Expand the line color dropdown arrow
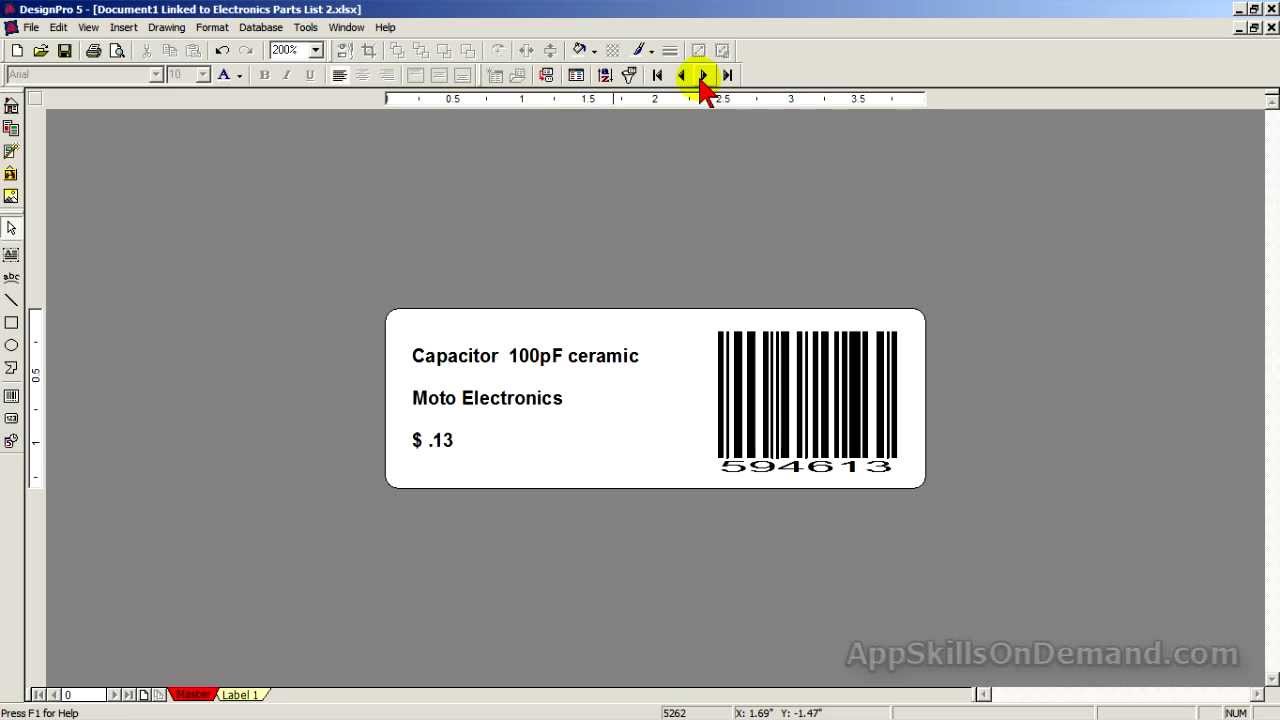 click(x=651, y=51)
